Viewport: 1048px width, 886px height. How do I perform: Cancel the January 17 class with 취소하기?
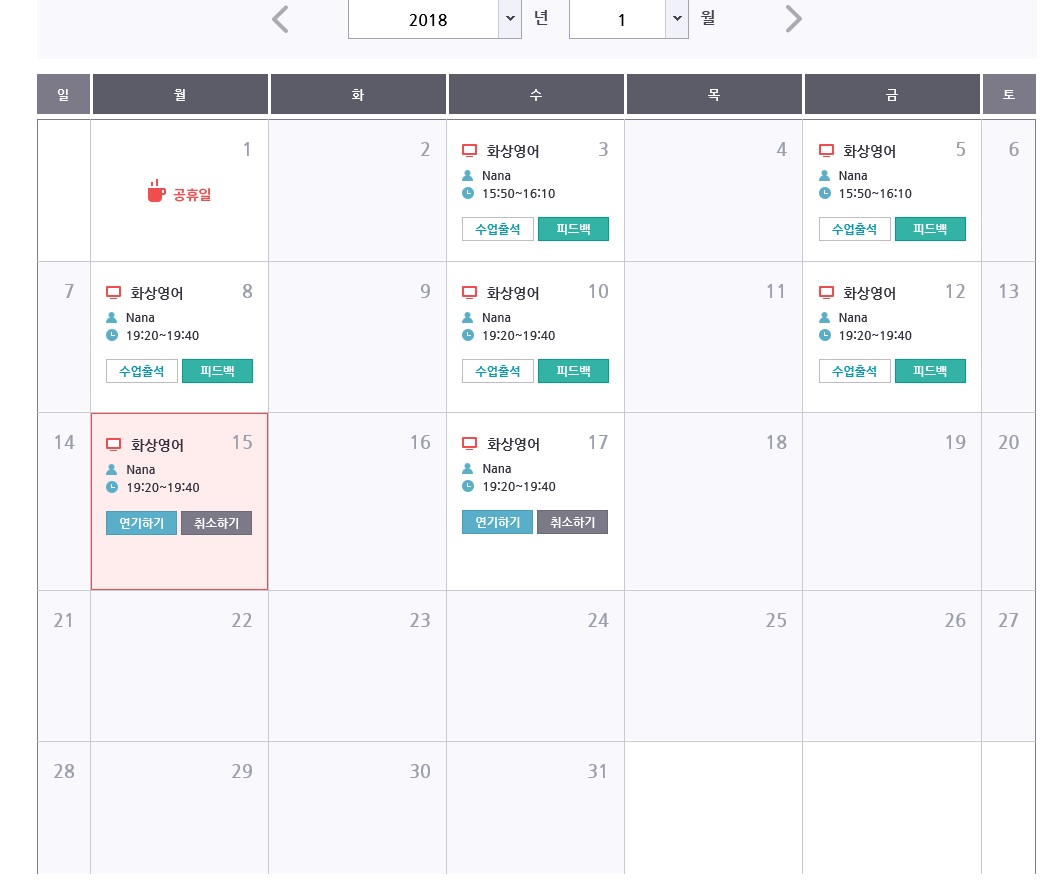pyautogui.click(x=572, y=522)
